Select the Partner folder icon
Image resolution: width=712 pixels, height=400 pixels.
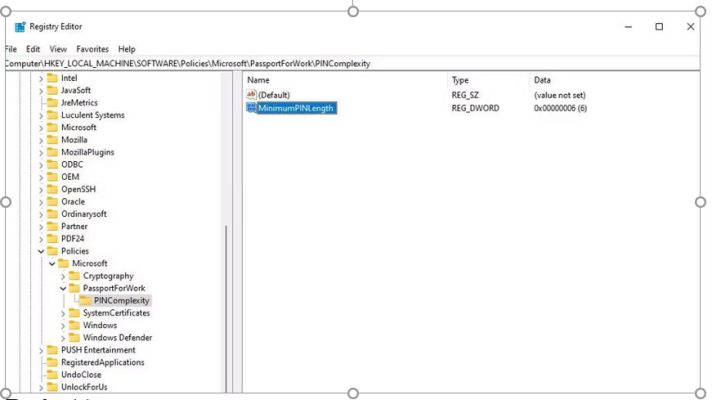(x=53, y=226)
